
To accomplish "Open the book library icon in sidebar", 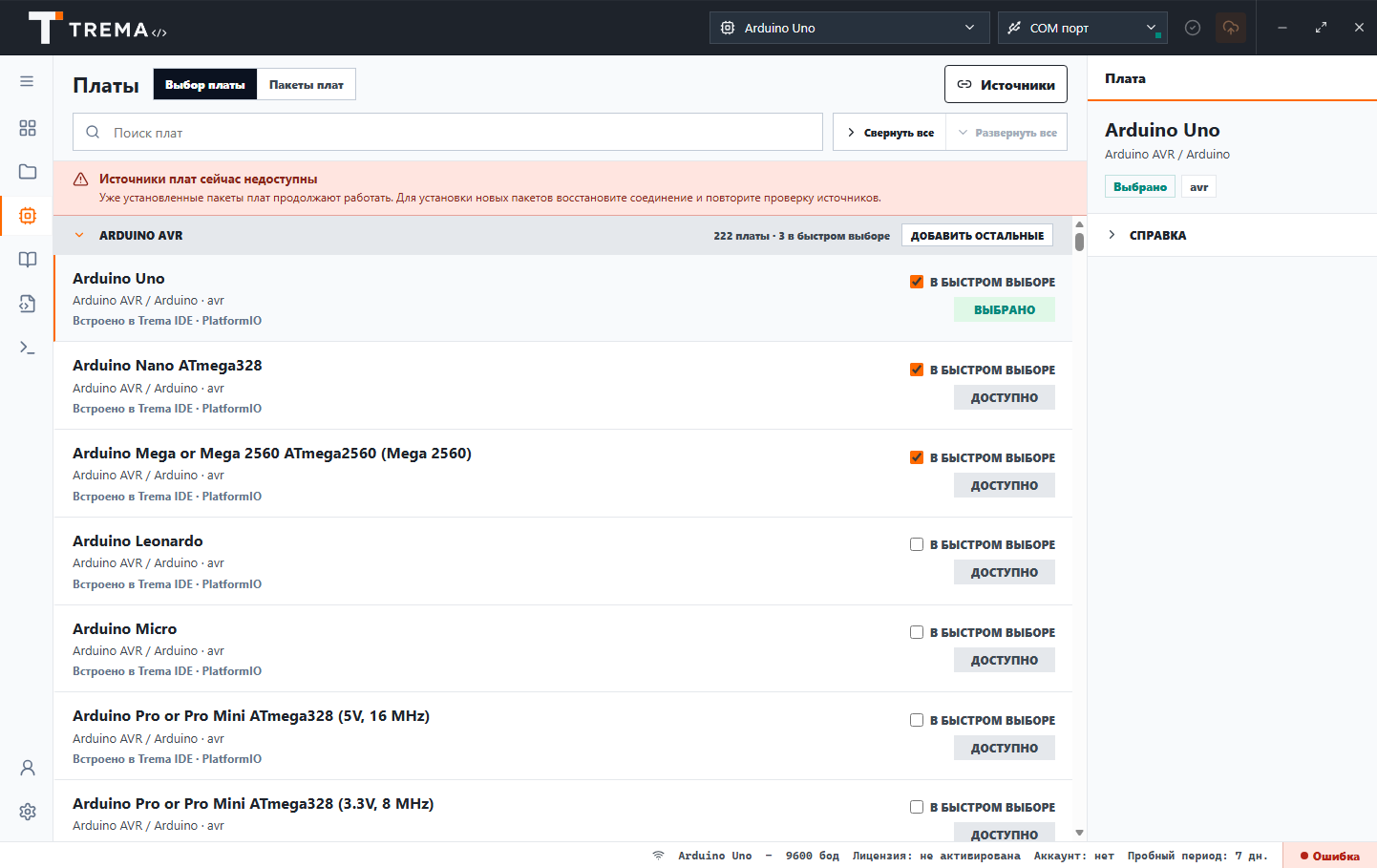I will coord(28,260).
